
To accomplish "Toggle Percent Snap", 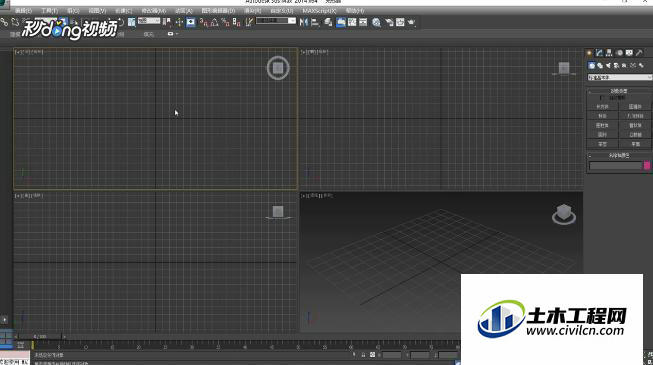I will pyautogui.click(x=225, y=22).
